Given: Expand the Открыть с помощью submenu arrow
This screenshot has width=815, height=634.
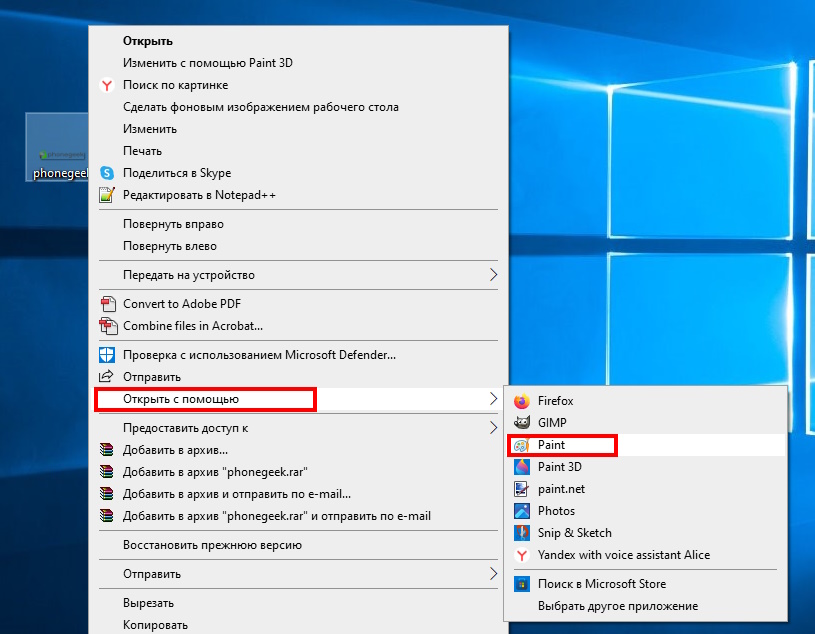Looking at the screenshot, I should point(493,399).
